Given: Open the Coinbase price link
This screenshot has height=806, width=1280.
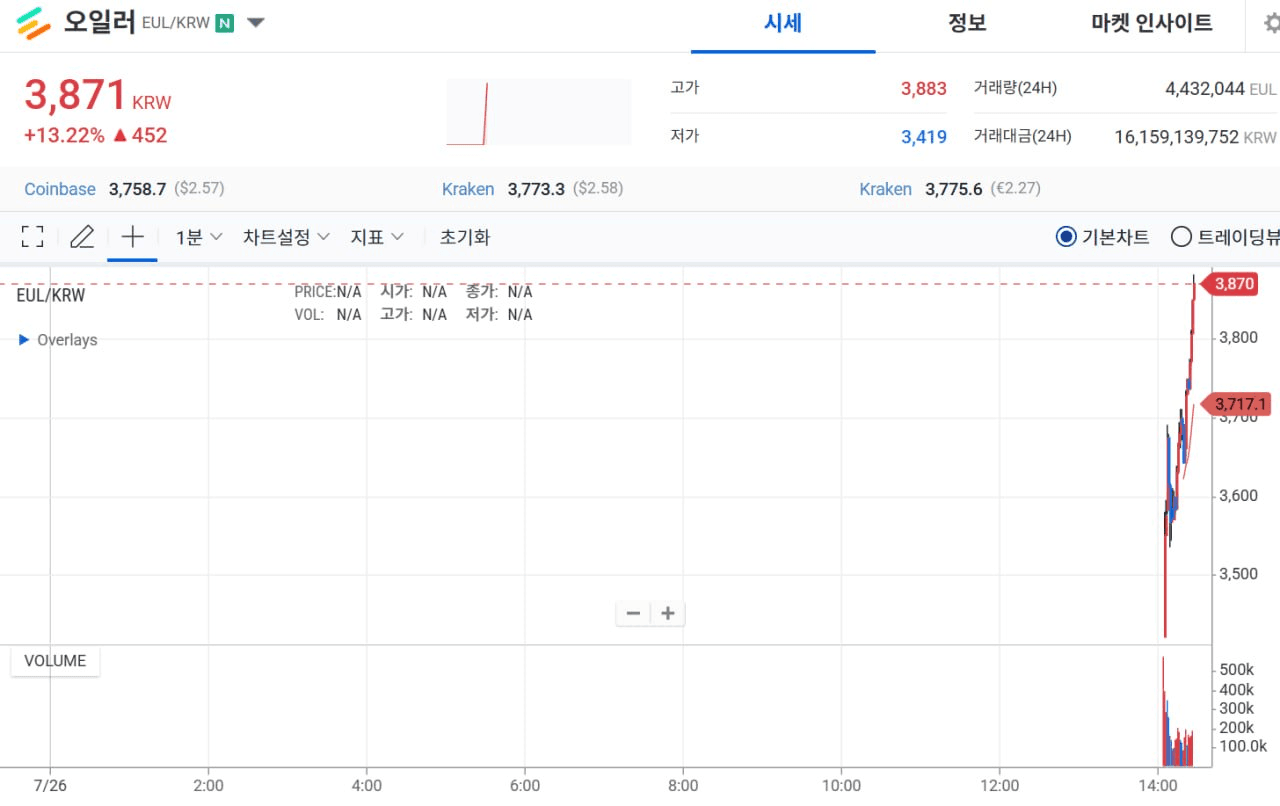Looking at the screenshot, I should [x=60, y=189].
